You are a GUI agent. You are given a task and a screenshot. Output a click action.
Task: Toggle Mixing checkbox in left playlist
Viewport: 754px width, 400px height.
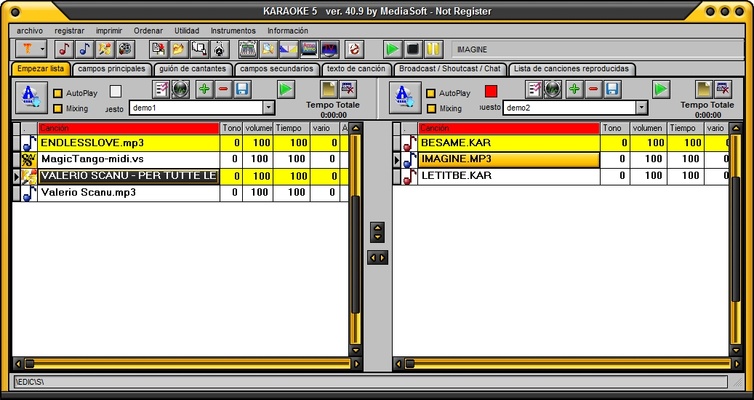58,108
